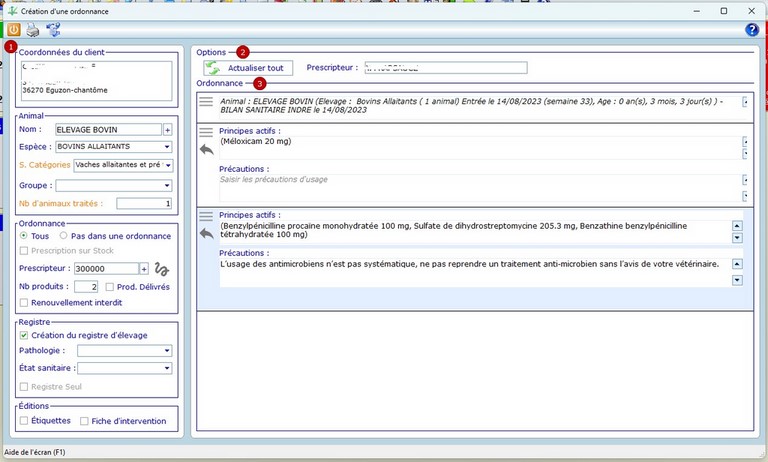Tick the 'Fiche d'intervention' checkbox
The image size is (768, 462).
85,421
